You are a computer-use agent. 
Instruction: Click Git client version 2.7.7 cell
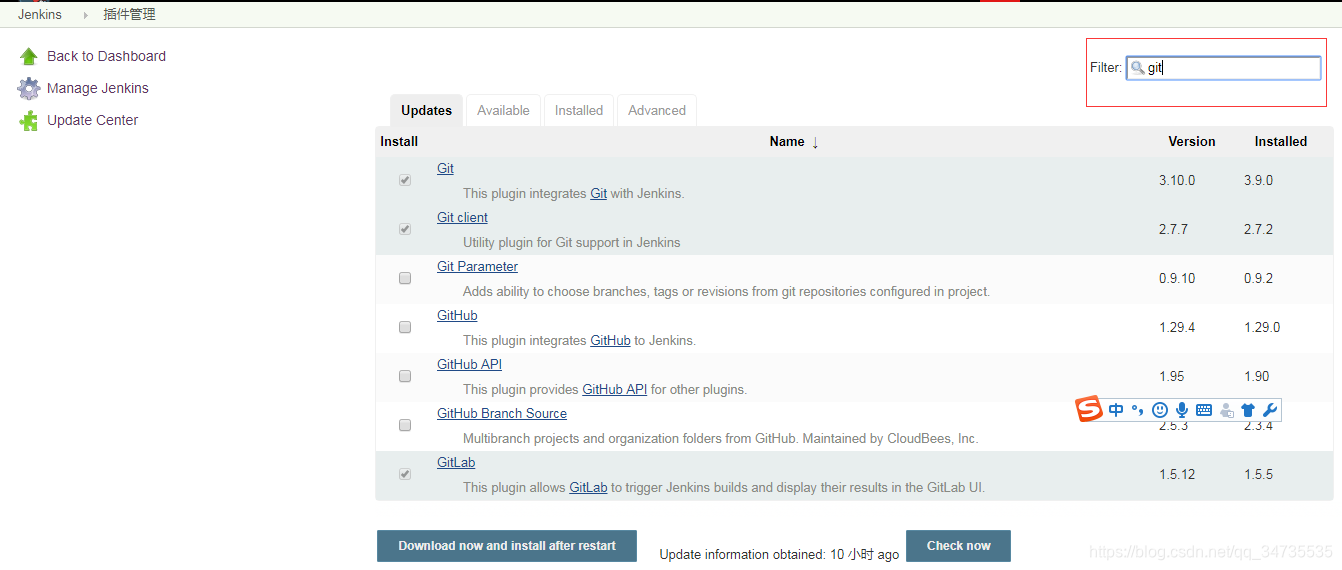[x=1173, y=230]
